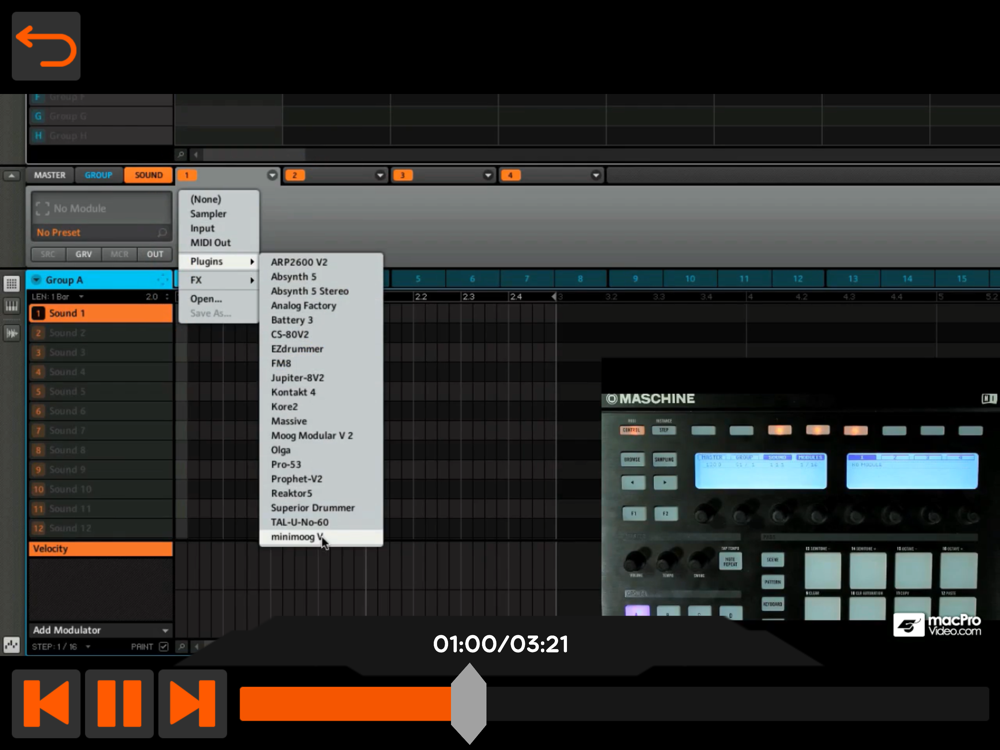
Task: Select the Sound 1 slot
Action: 100,313
